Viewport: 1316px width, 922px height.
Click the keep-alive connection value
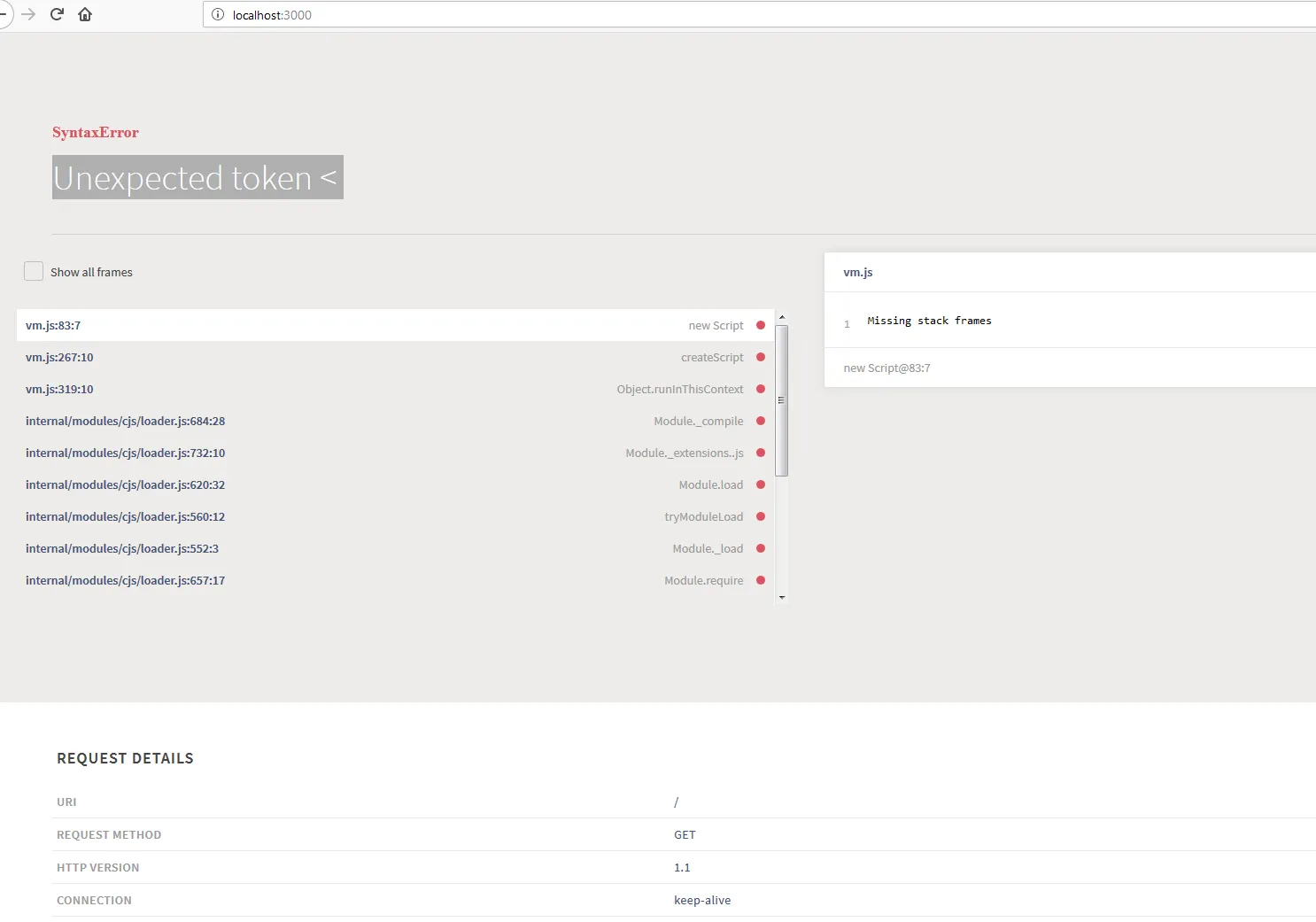point(702,900)
